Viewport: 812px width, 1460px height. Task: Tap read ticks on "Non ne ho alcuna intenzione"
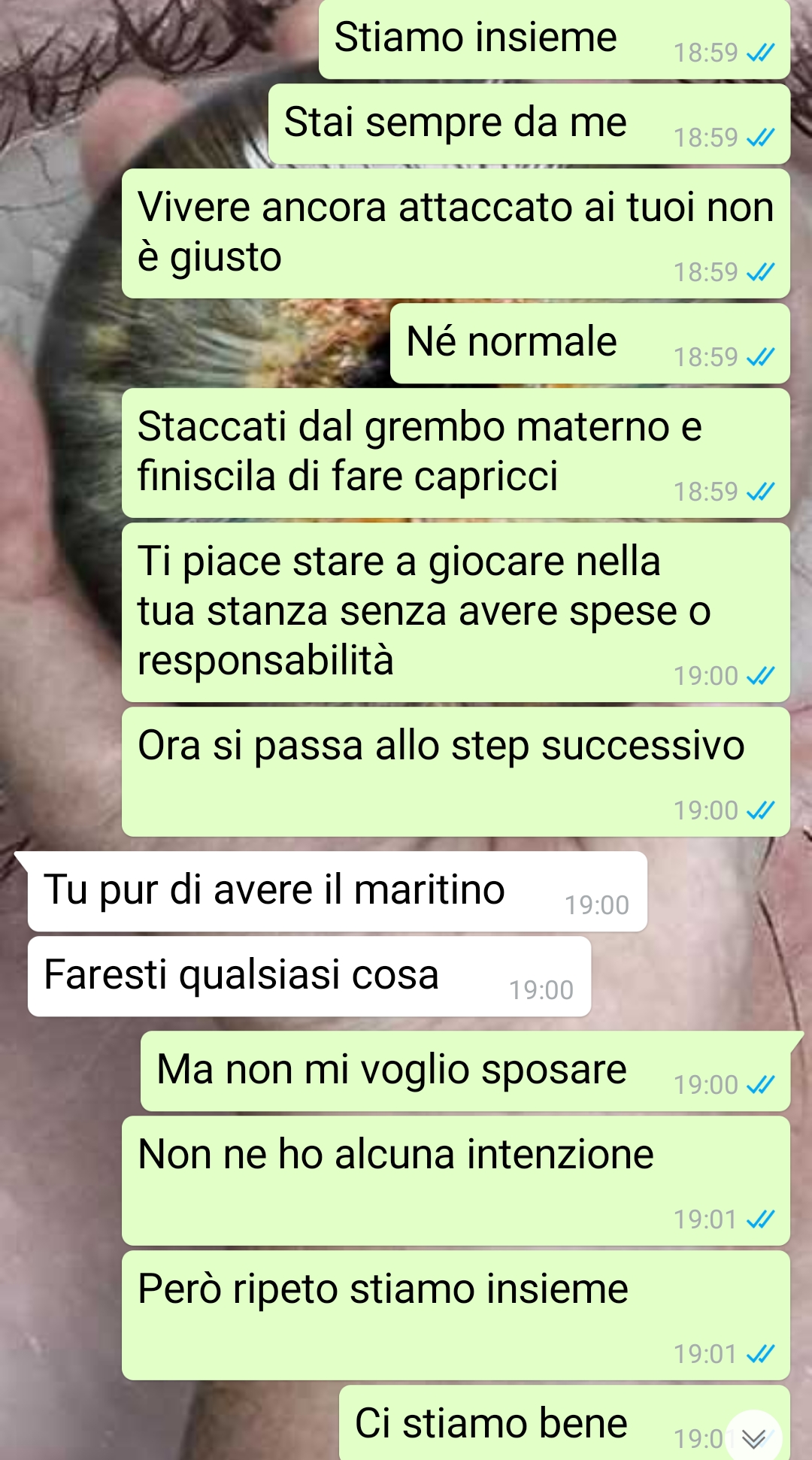(x=760, y=1219)
